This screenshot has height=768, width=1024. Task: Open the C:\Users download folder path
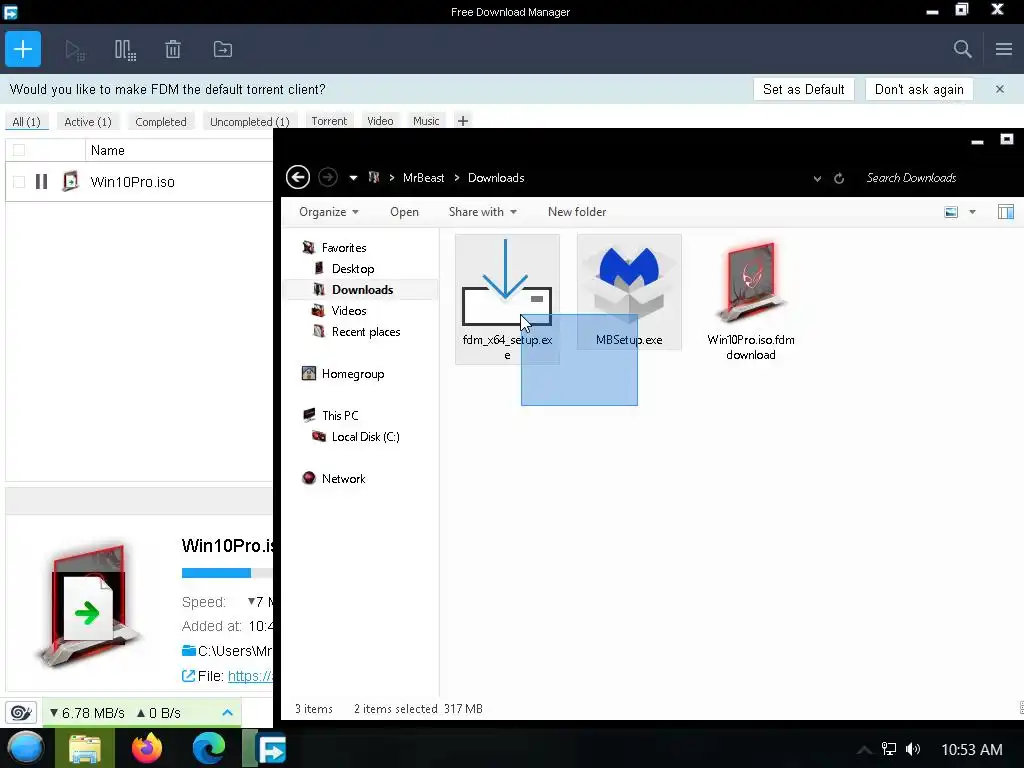point(228,650)
